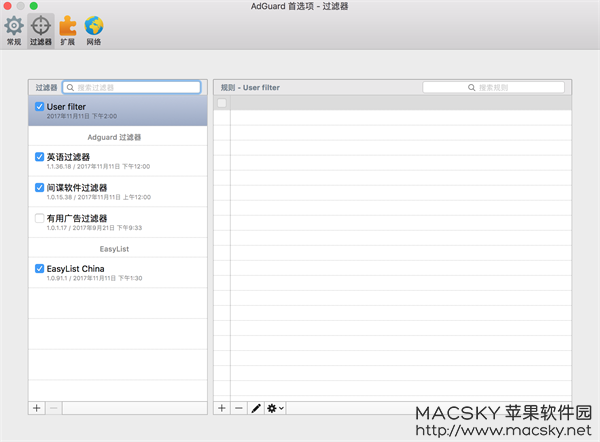Click the green zoom window button

[34, 6]
